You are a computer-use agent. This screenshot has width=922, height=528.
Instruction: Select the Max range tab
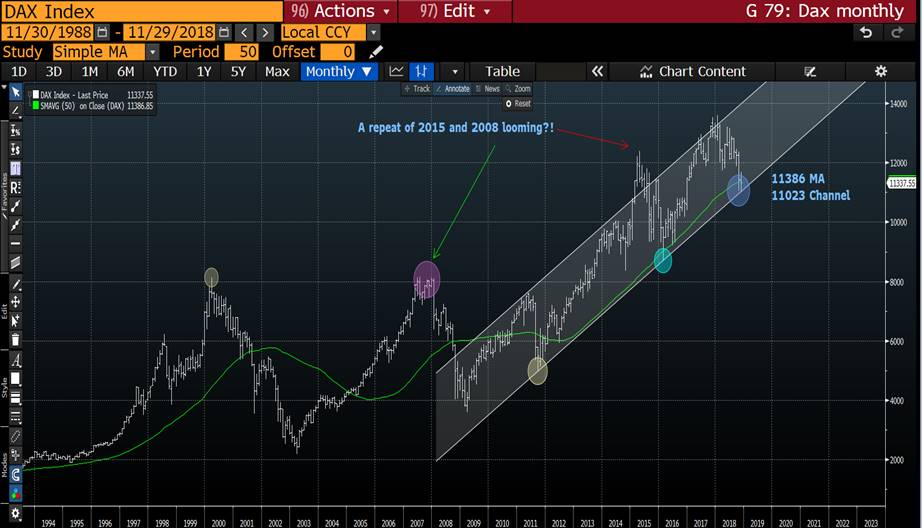(277, 71)
